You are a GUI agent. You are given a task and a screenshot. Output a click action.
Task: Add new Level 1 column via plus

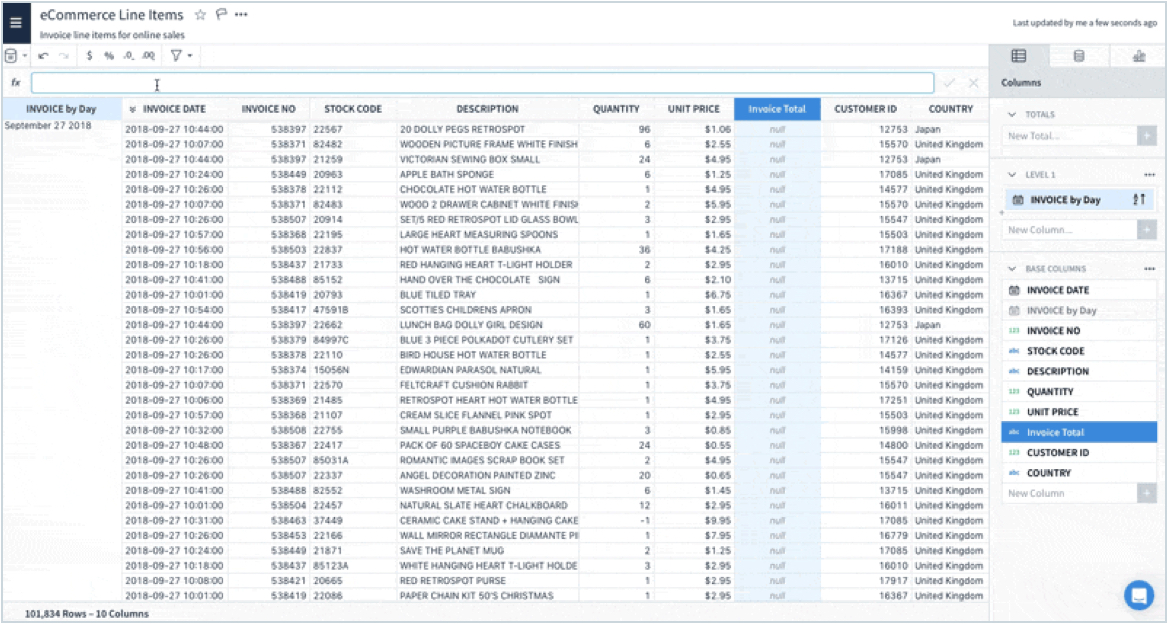pyautogui.click(x=1146, y=230)
